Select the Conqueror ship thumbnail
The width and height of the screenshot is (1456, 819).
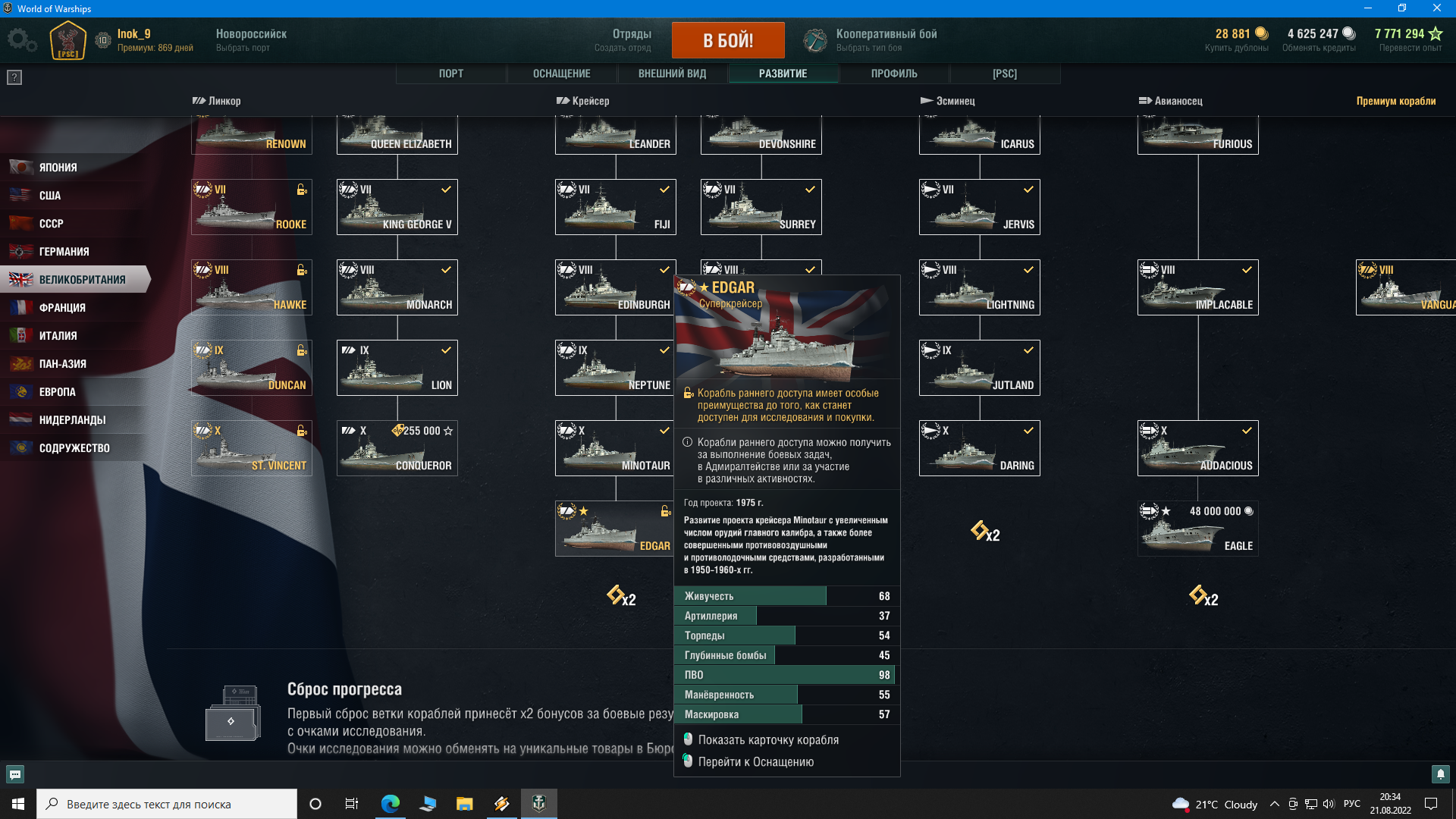[x=397, y=449]
